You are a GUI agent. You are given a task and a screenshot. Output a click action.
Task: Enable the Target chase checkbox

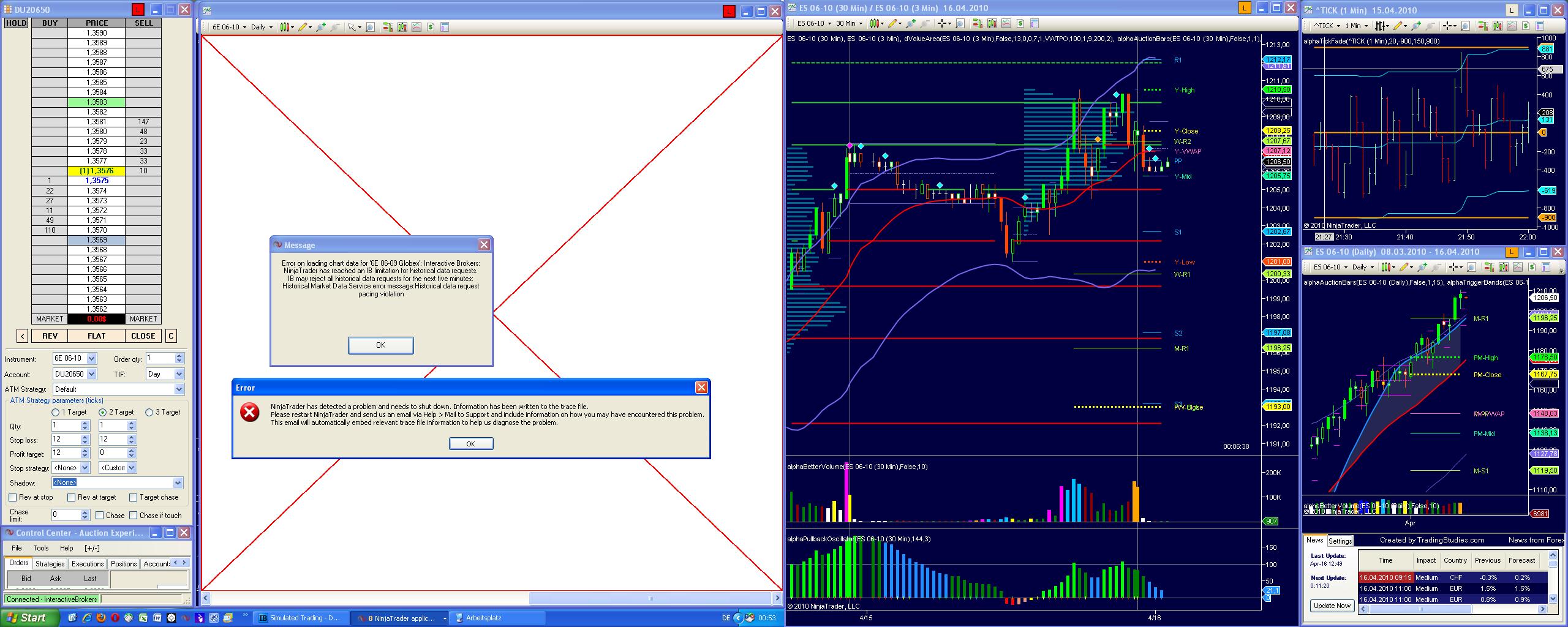[x=133, y=497]
